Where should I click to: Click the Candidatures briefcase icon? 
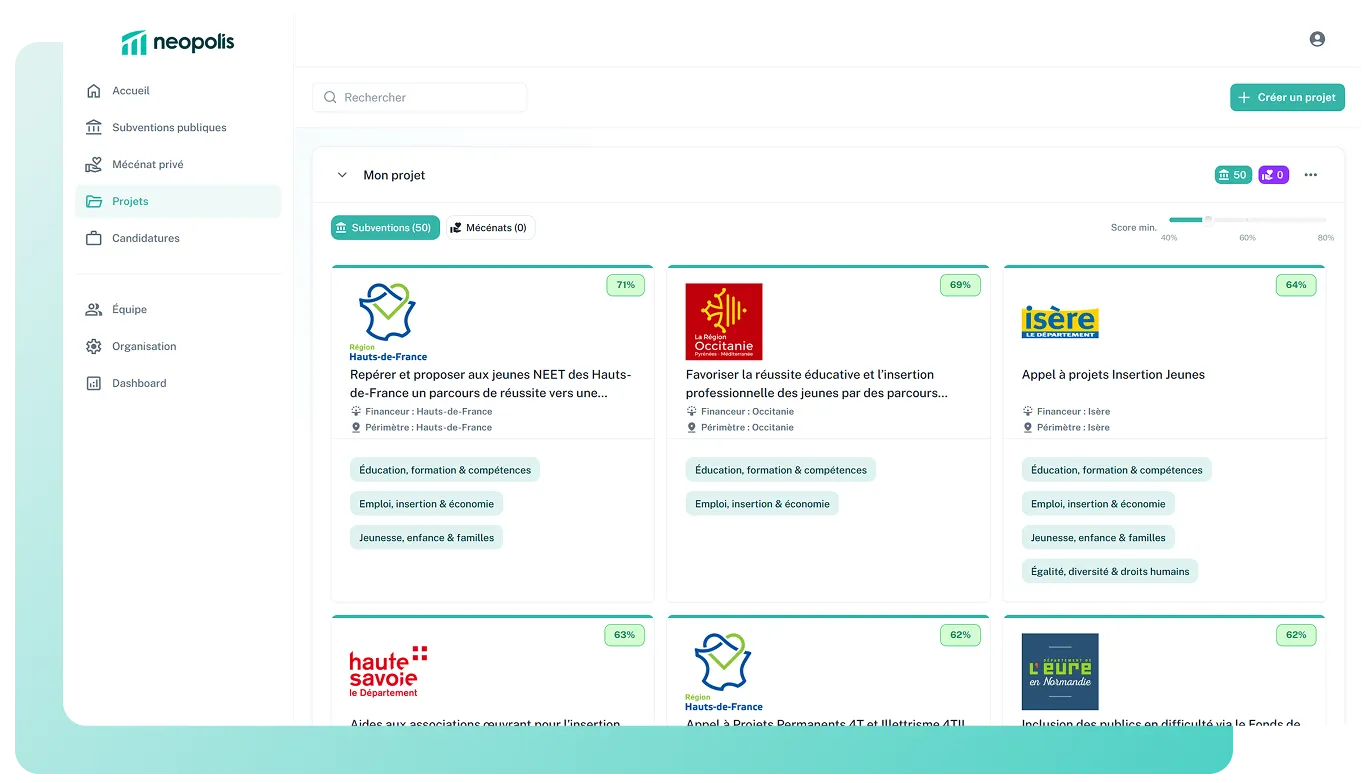click(94, 239)
